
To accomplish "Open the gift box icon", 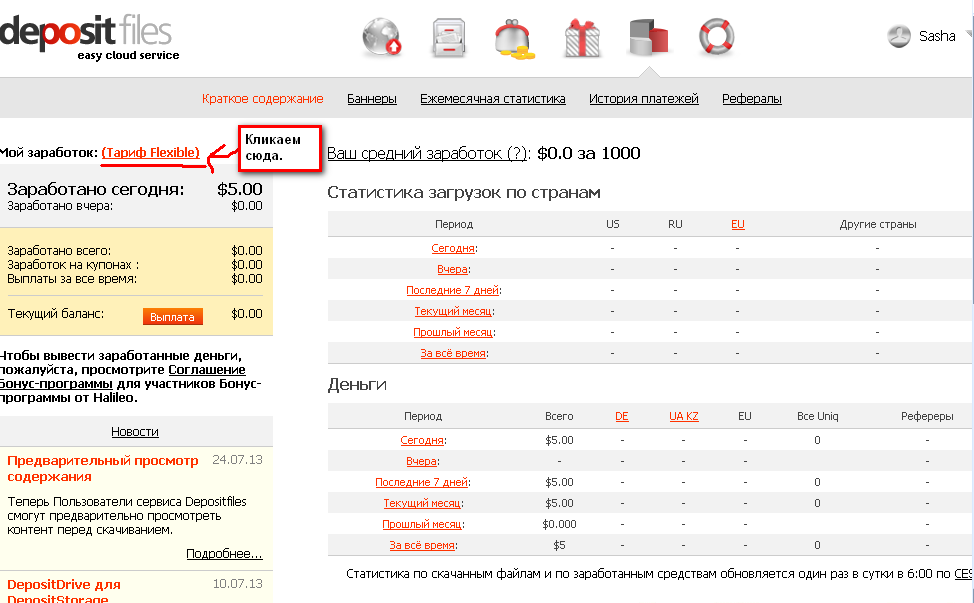I will click(x=582, y=38).
